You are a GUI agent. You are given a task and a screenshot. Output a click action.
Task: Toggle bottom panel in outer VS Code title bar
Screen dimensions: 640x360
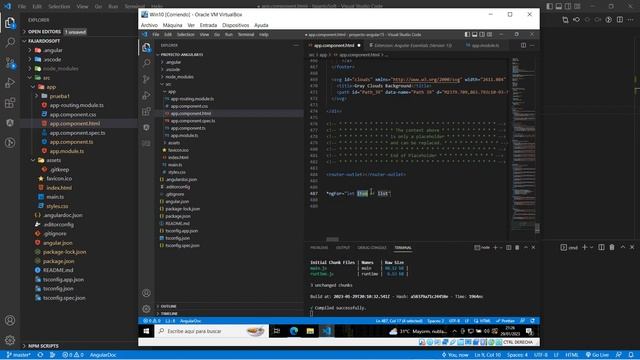coord(559,6)
